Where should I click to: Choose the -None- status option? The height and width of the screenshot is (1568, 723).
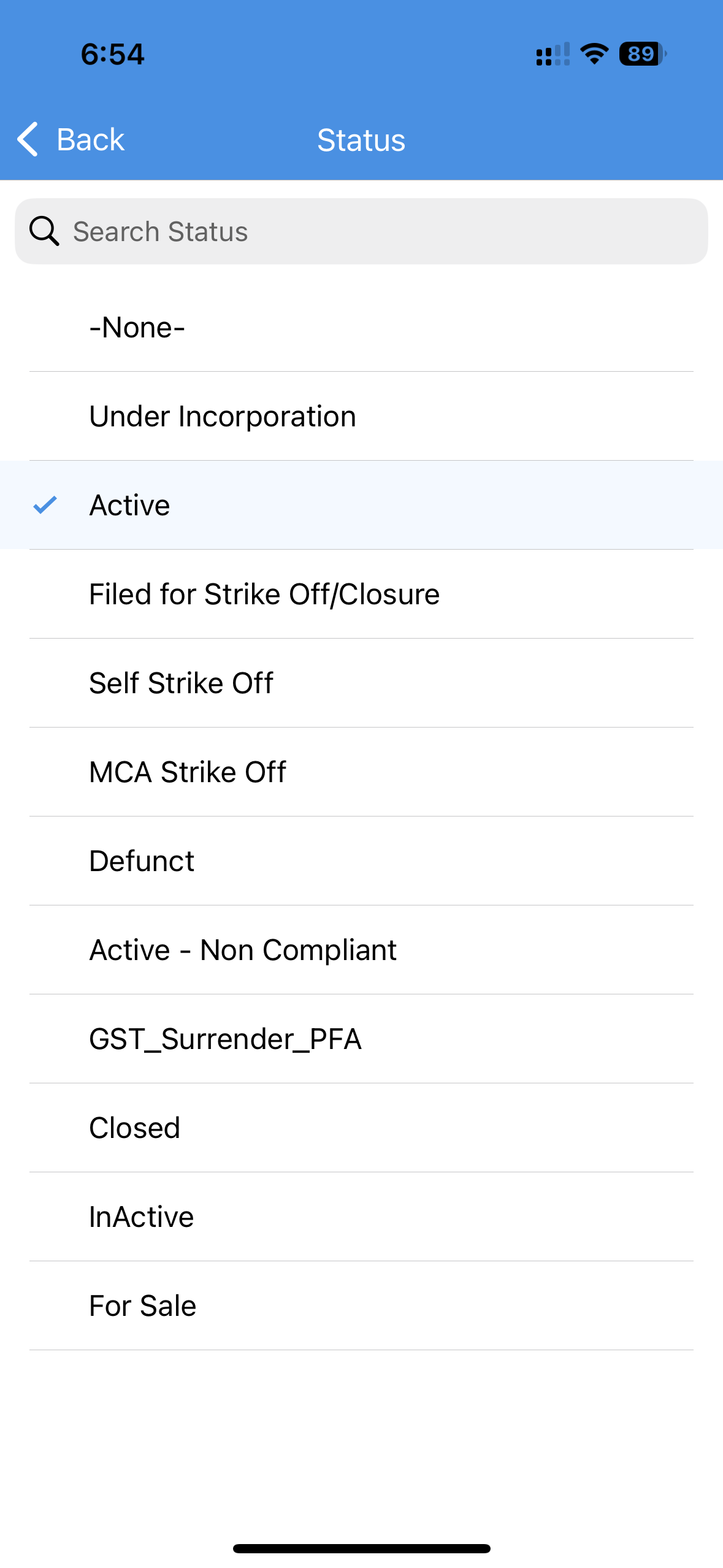pos(361,327)
